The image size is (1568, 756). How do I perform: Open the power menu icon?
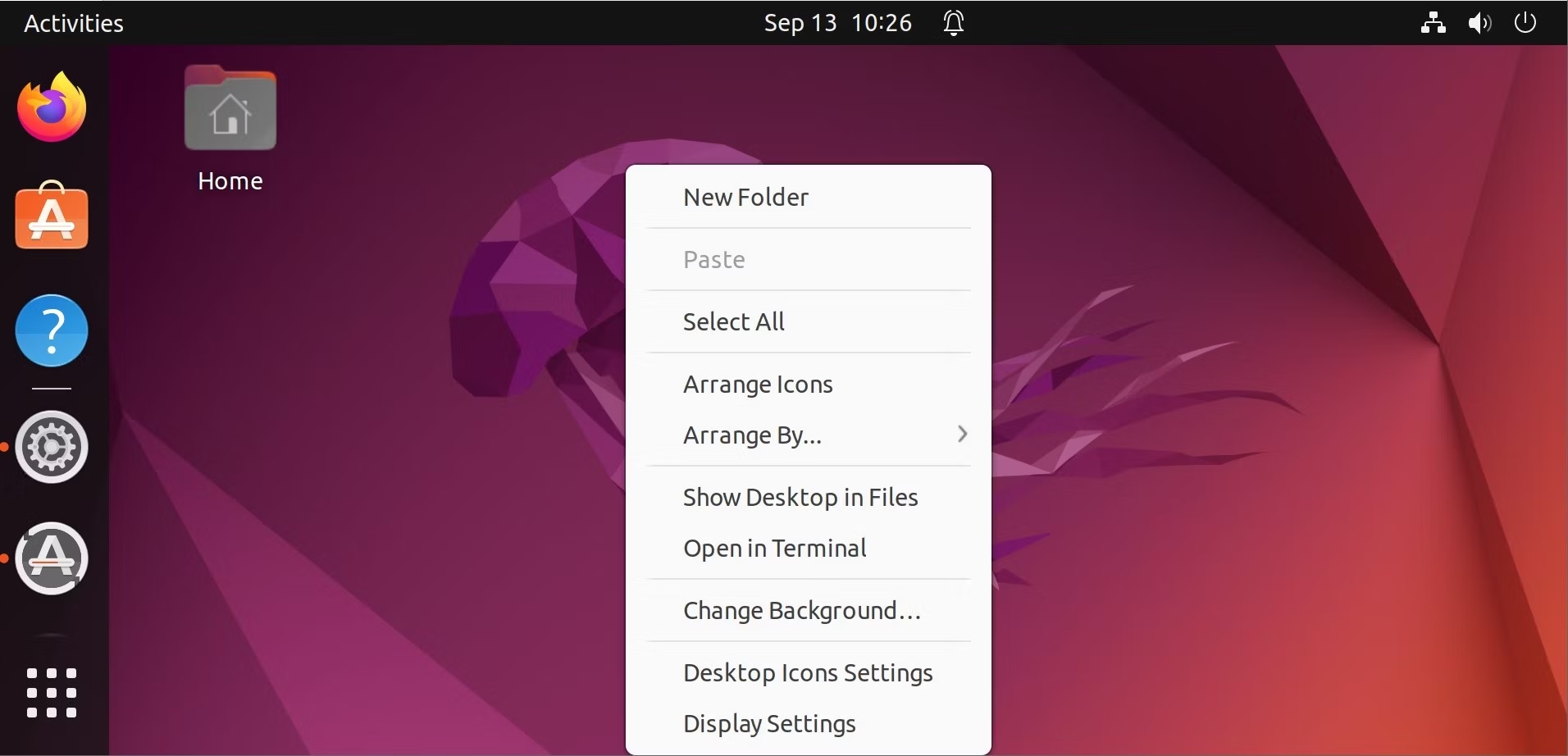1525,22
